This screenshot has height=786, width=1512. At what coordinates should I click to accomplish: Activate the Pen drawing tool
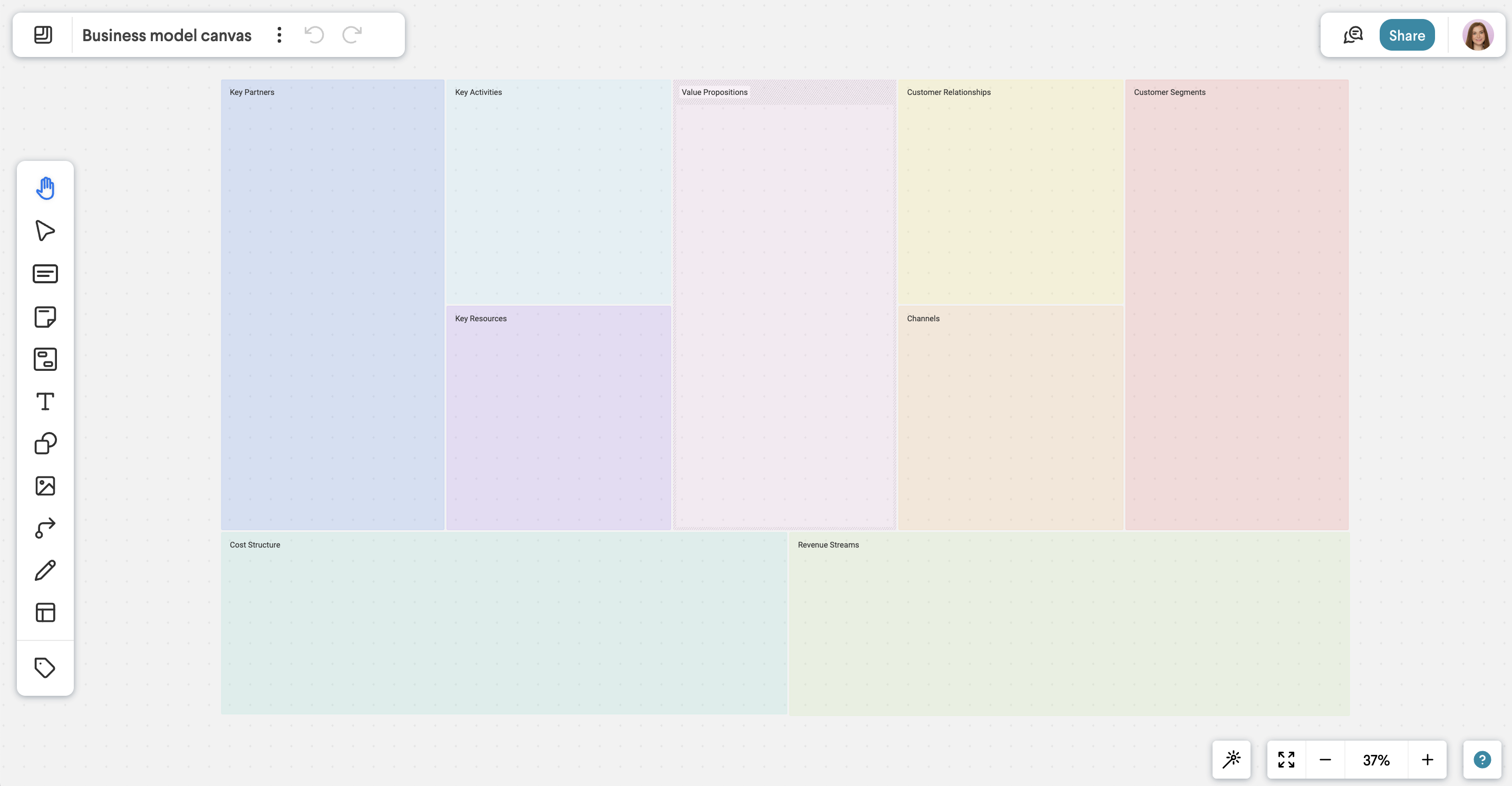coord(45,569)
